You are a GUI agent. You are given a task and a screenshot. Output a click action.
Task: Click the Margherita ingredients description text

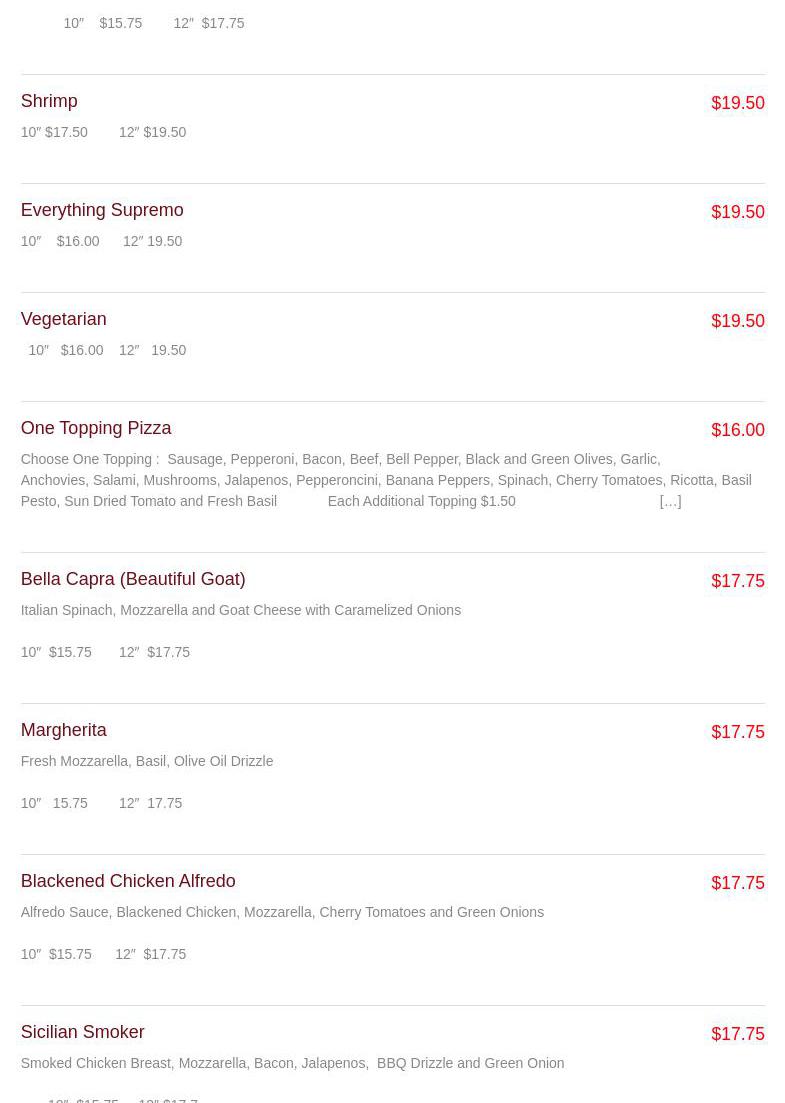tap(147, 761)
